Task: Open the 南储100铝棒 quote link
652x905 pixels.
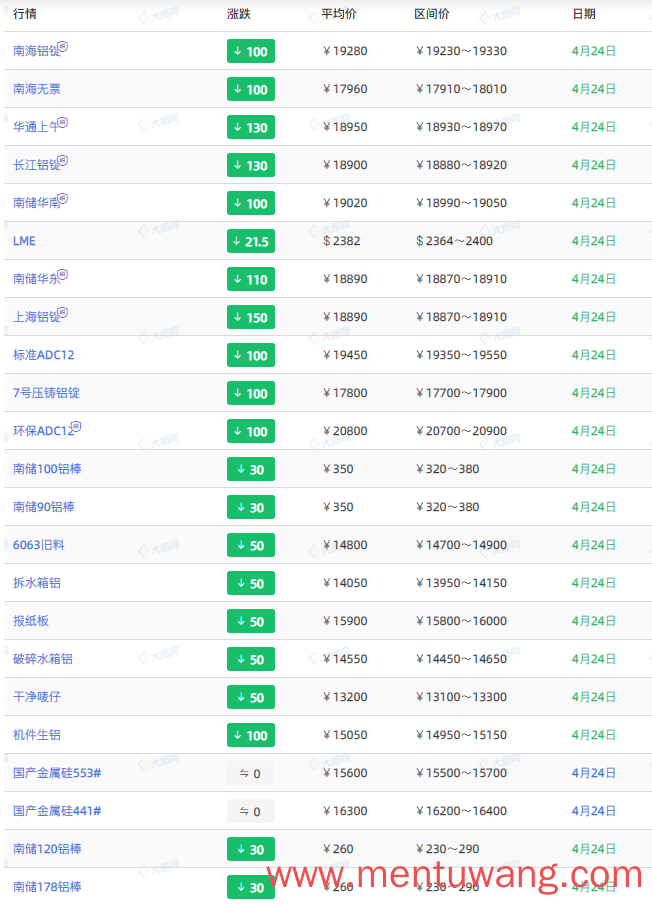Action: (47, 469)
